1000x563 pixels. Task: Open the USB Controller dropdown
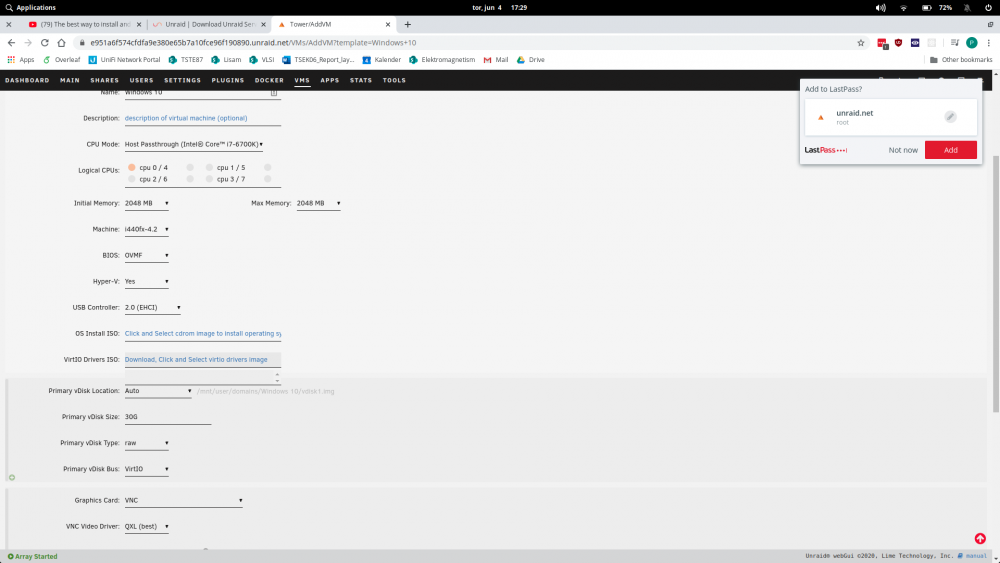(x=152, y=307)
